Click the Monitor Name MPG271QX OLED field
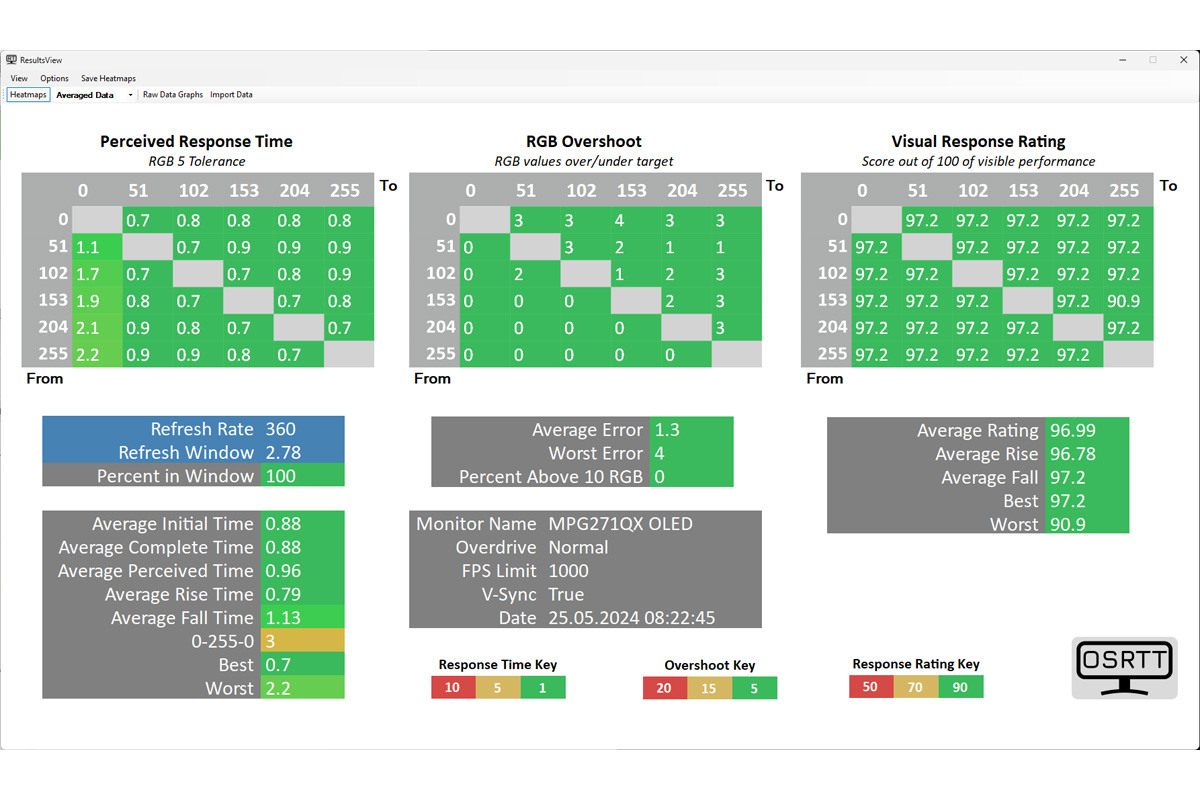Image resolution: width=1200 pixels, height=800 pixels. click(620, 524)
